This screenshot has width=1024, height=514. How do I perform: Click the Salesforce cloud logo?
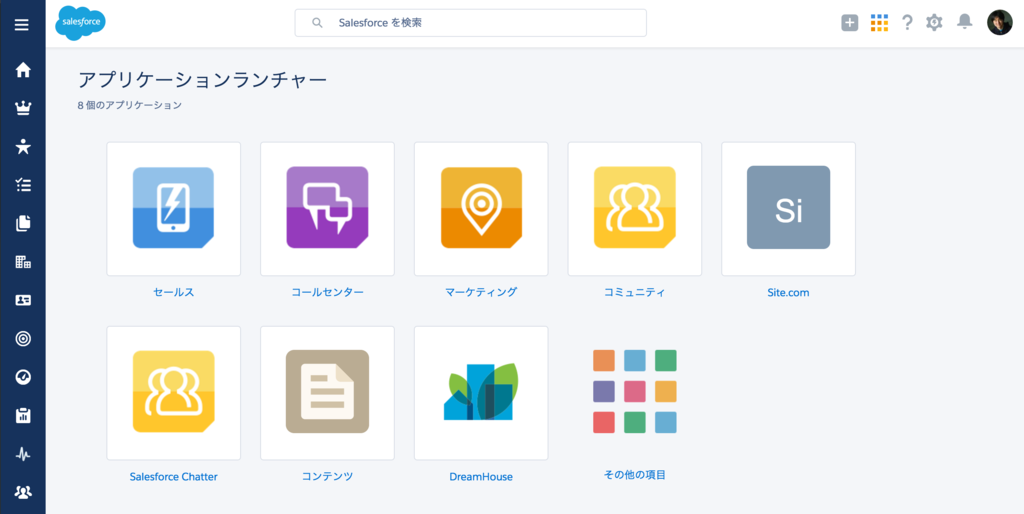80,23
